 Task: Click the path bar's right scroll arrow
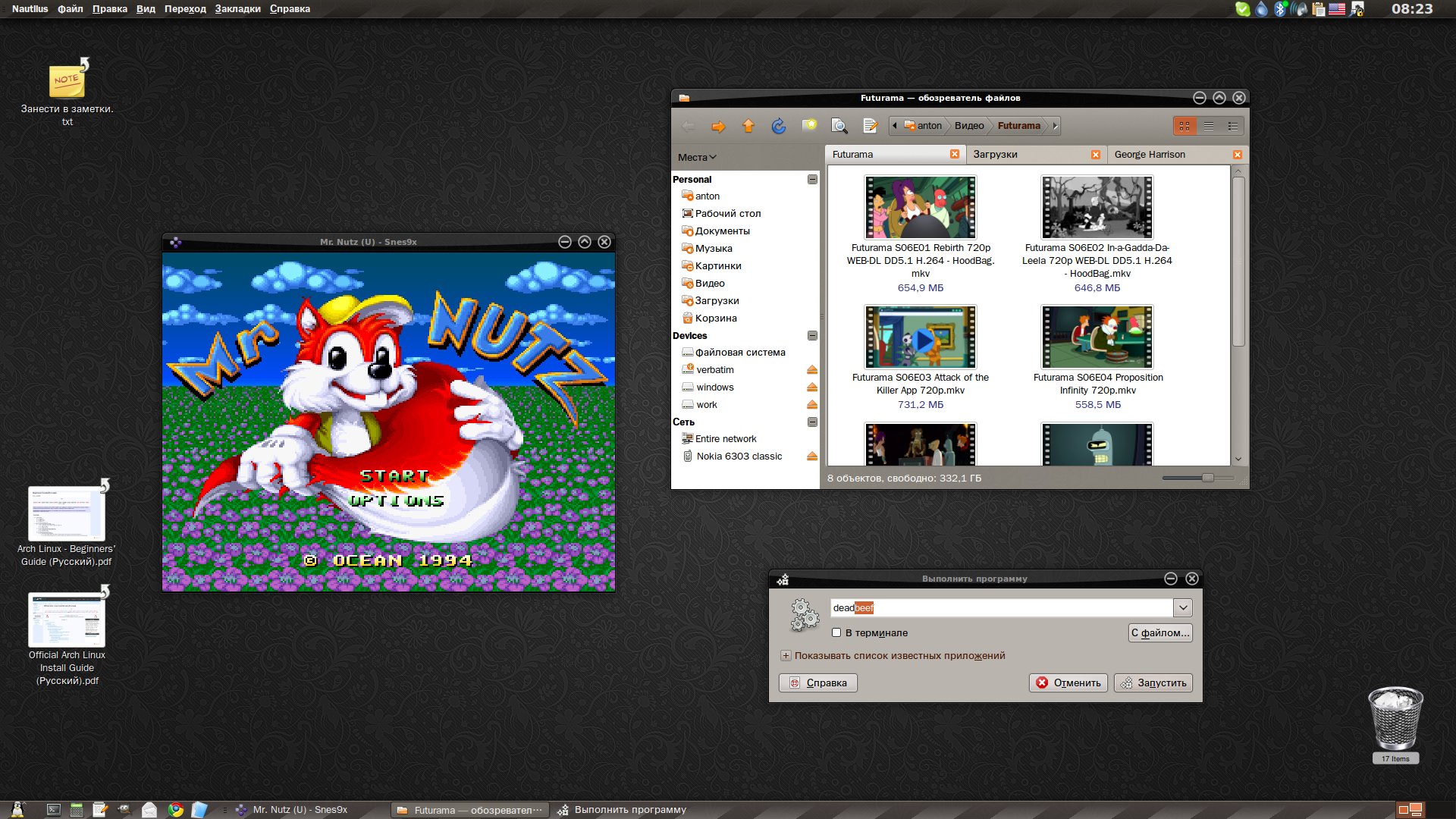click(x=1055, y=126)
